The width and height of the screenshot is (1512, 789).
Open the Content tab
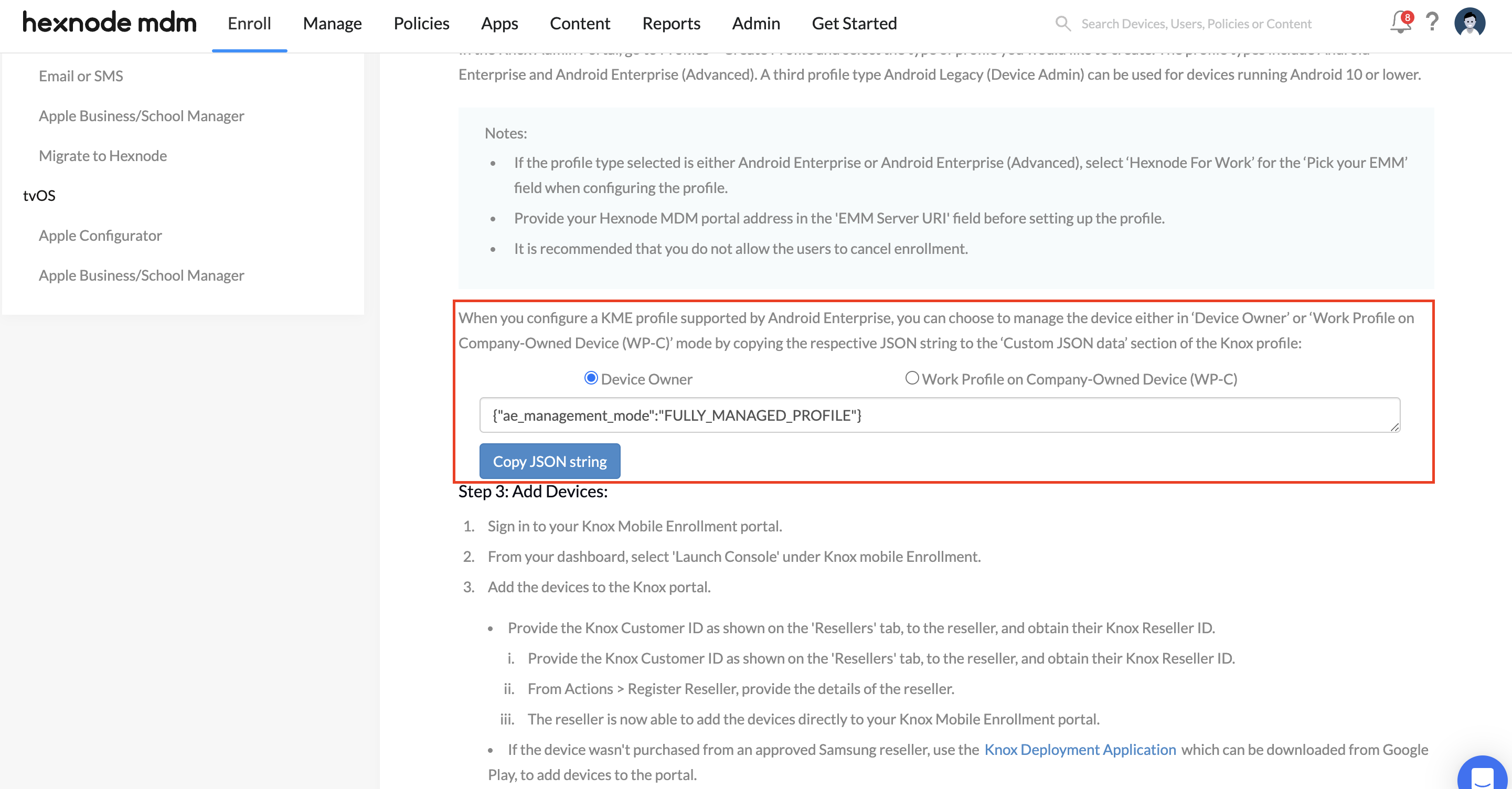pos(580,24)
